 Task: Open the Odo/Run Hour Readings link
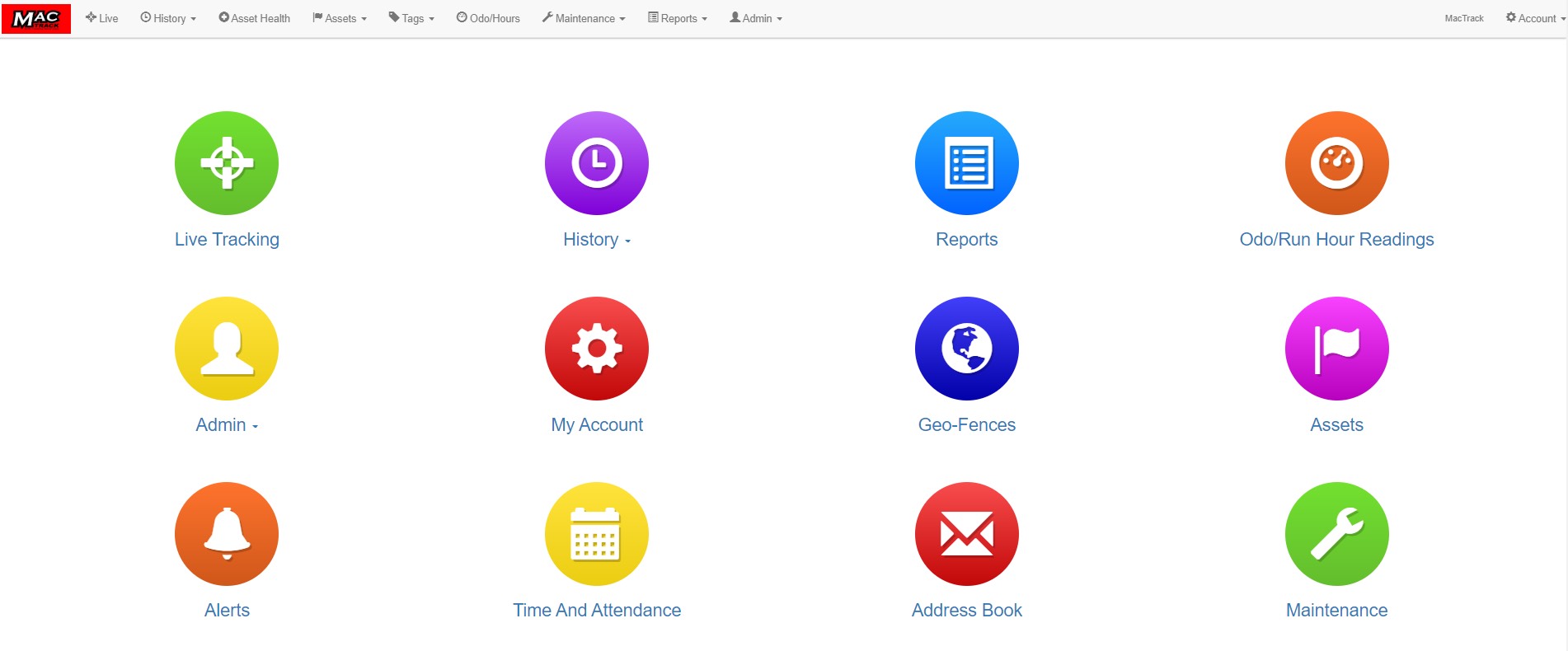pos(1337,240)
